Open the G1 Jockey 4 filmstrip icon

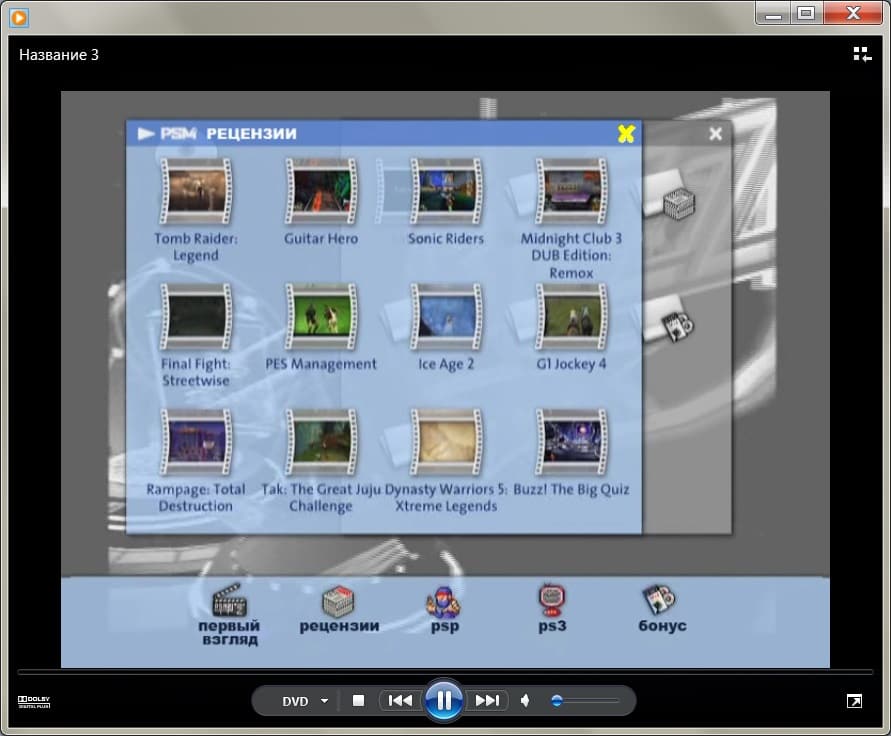(x=571, y=317)
